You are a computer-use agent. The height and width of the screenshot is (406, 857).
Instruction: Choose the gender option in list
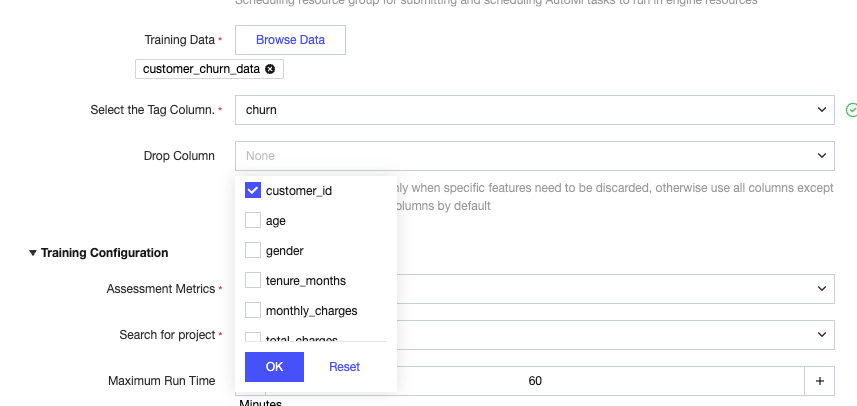[x=285, y=250]
